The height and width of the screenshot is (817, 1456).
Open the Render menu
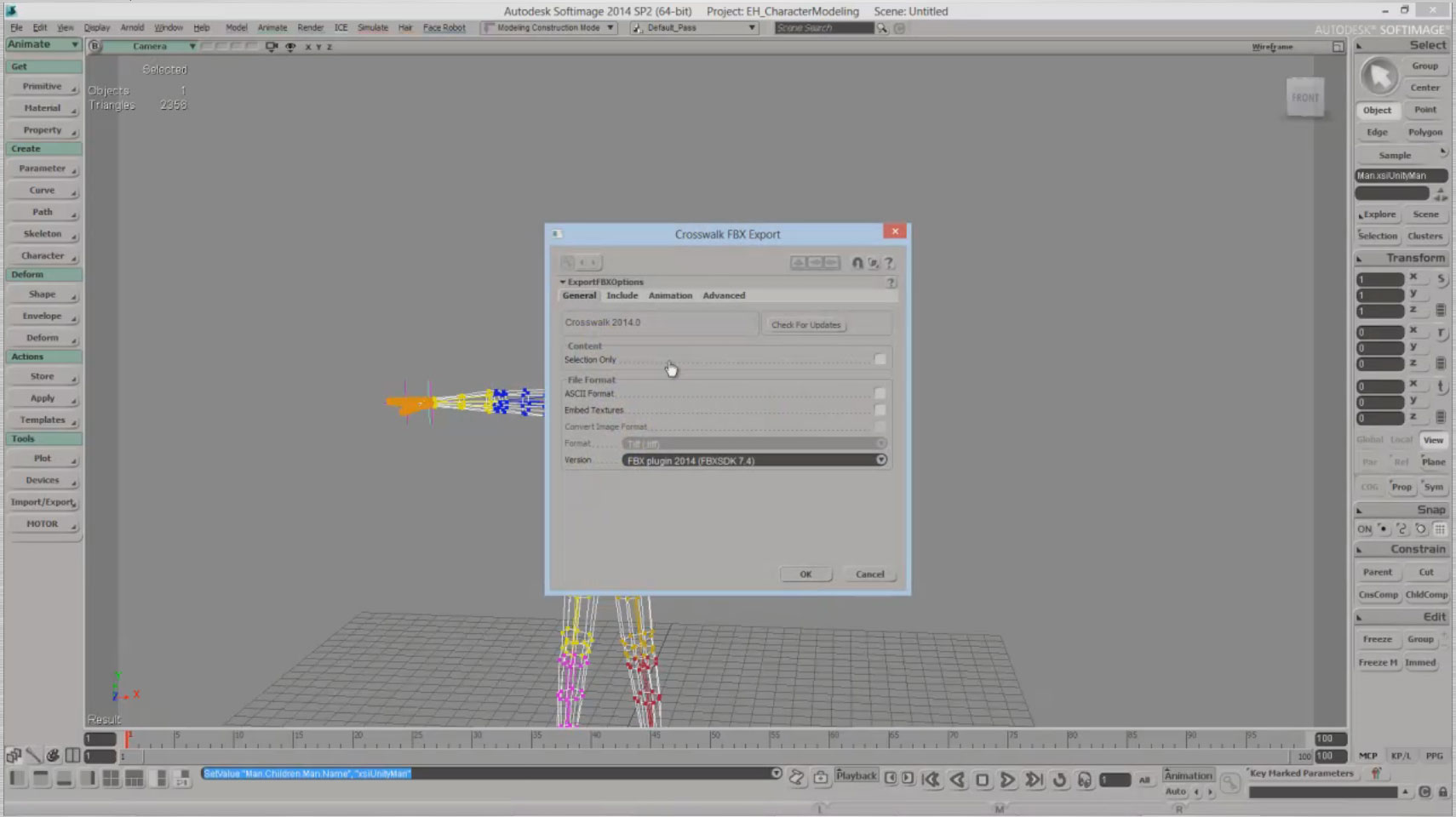click(x=310, y=28)
